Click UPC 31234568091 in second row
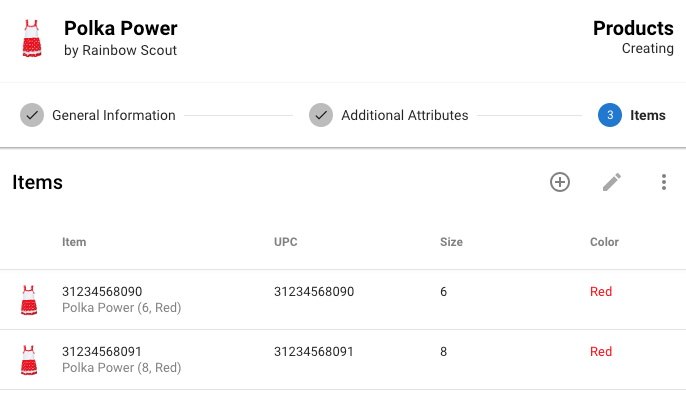Viewport: 686px width, 403px height. pos(314,351)
